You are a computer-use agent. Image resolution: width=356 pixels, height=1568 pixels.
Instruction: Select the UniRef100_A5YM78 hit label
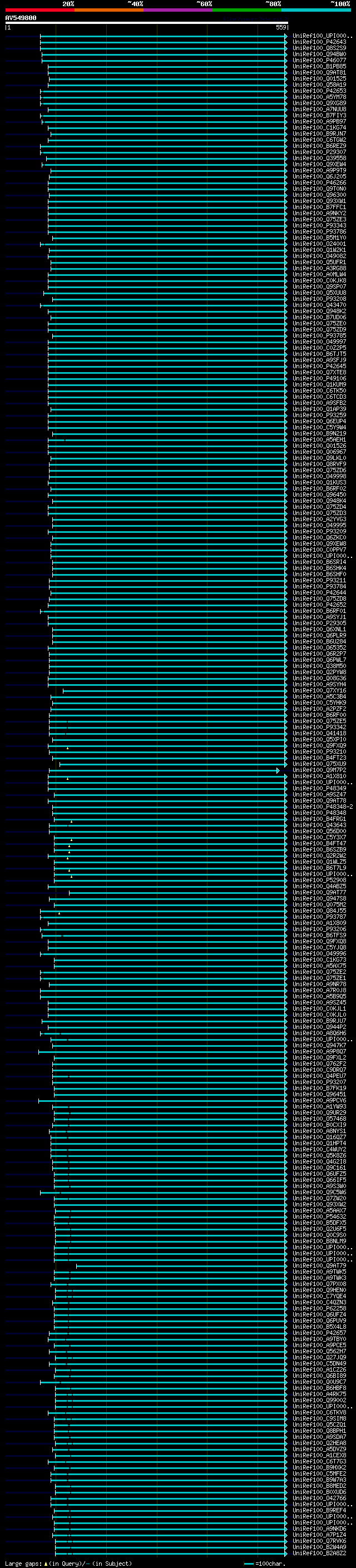(x=319, y=97)
